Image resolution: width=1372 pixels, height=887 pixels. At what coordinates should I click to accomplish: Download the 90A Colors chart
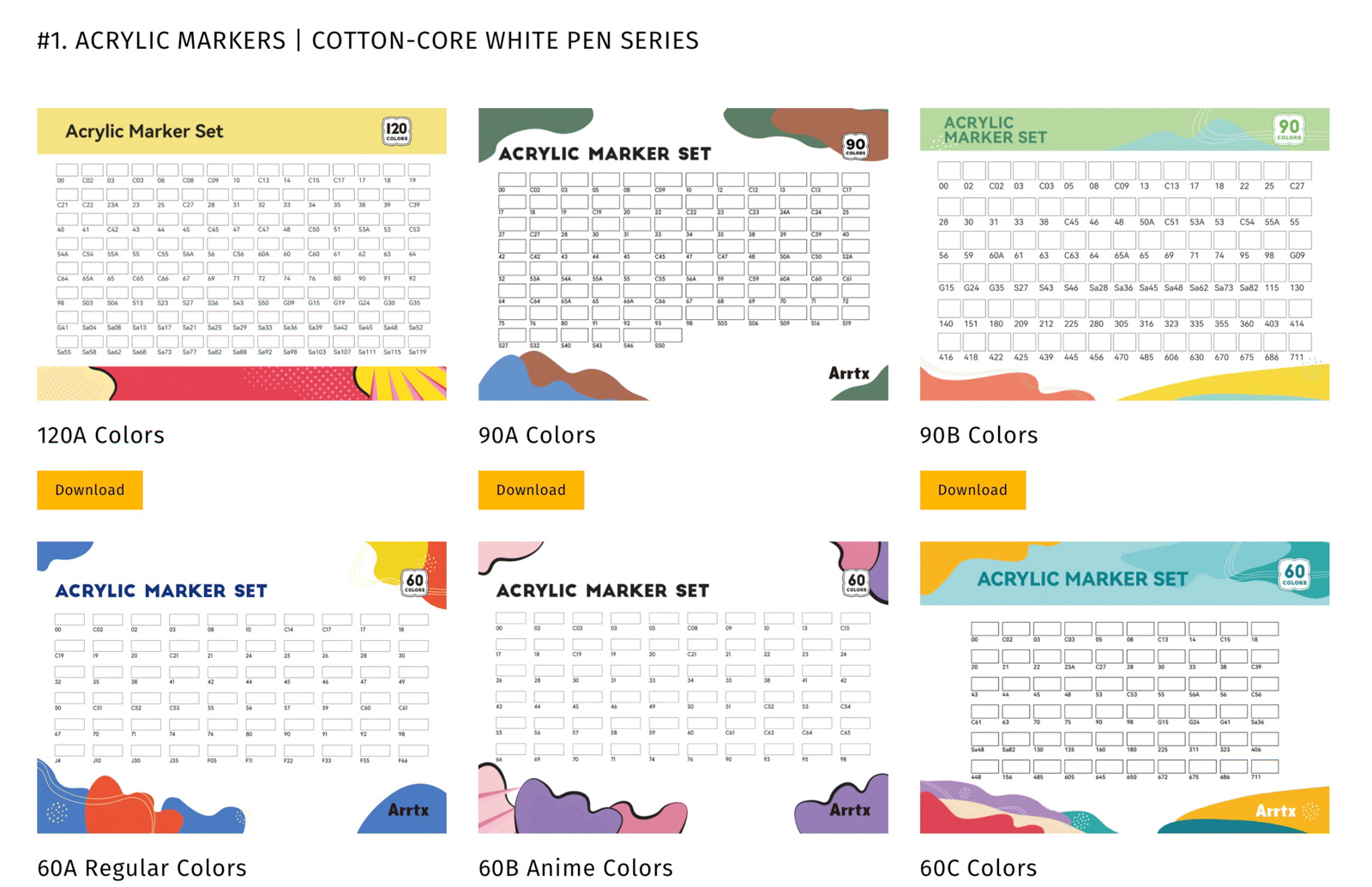point(531,490)
